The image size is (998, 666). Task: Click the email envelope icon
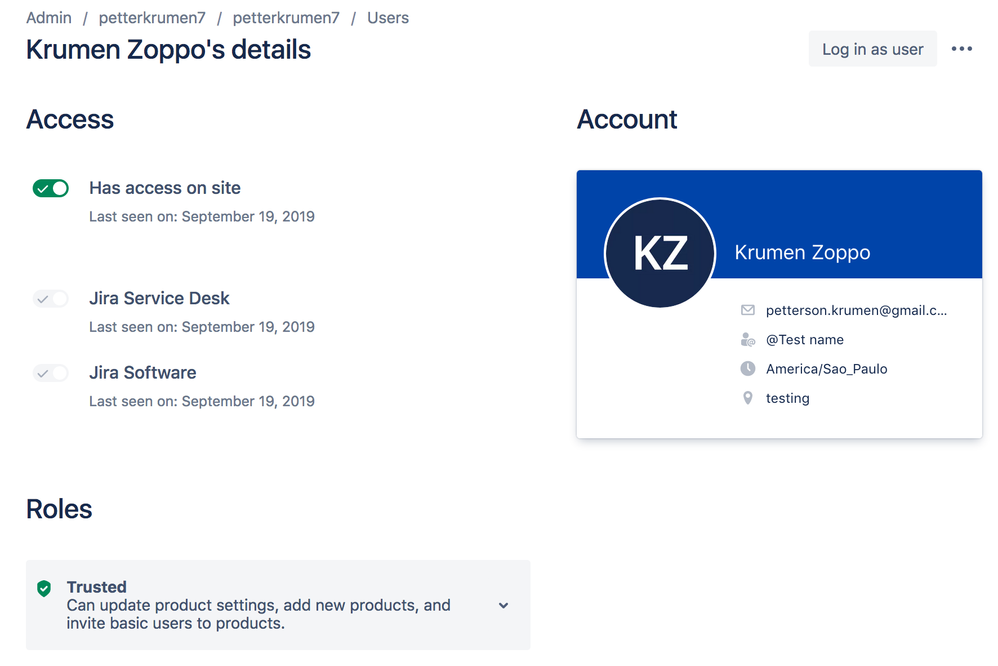tap(747, 310)
